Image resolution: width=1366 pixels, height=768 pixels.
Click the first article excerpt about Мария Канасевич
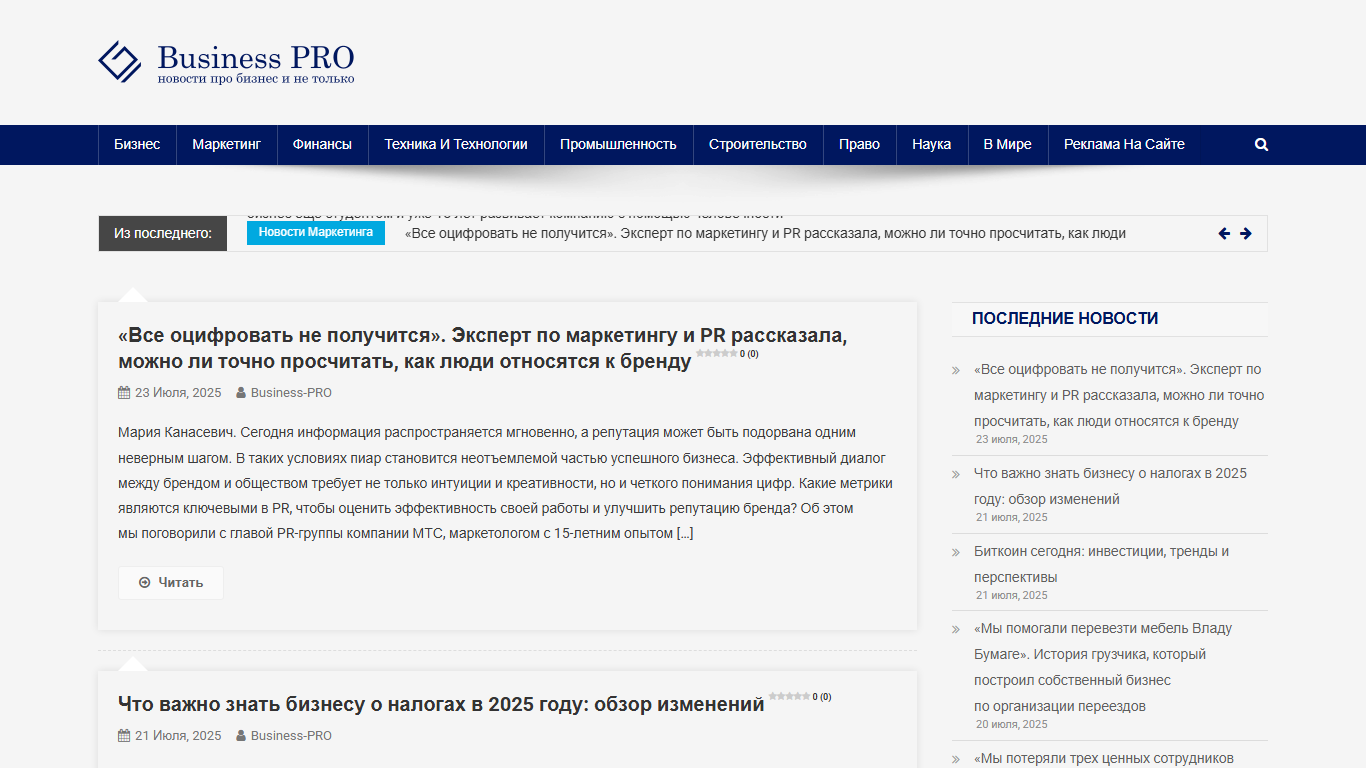point(506,483)
